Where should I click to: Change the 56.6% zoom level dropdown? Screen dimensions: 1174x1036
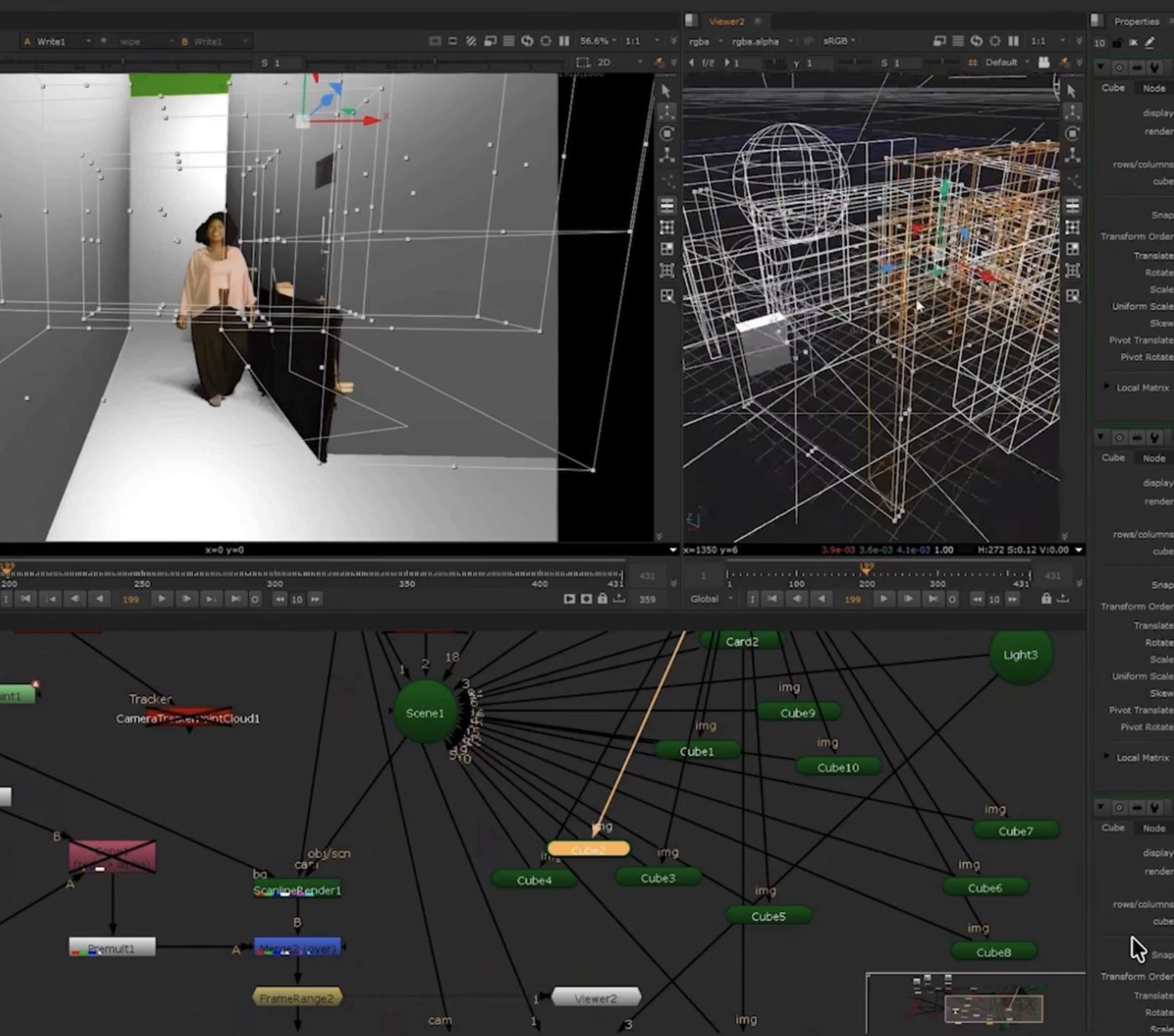tap(598, 41)
